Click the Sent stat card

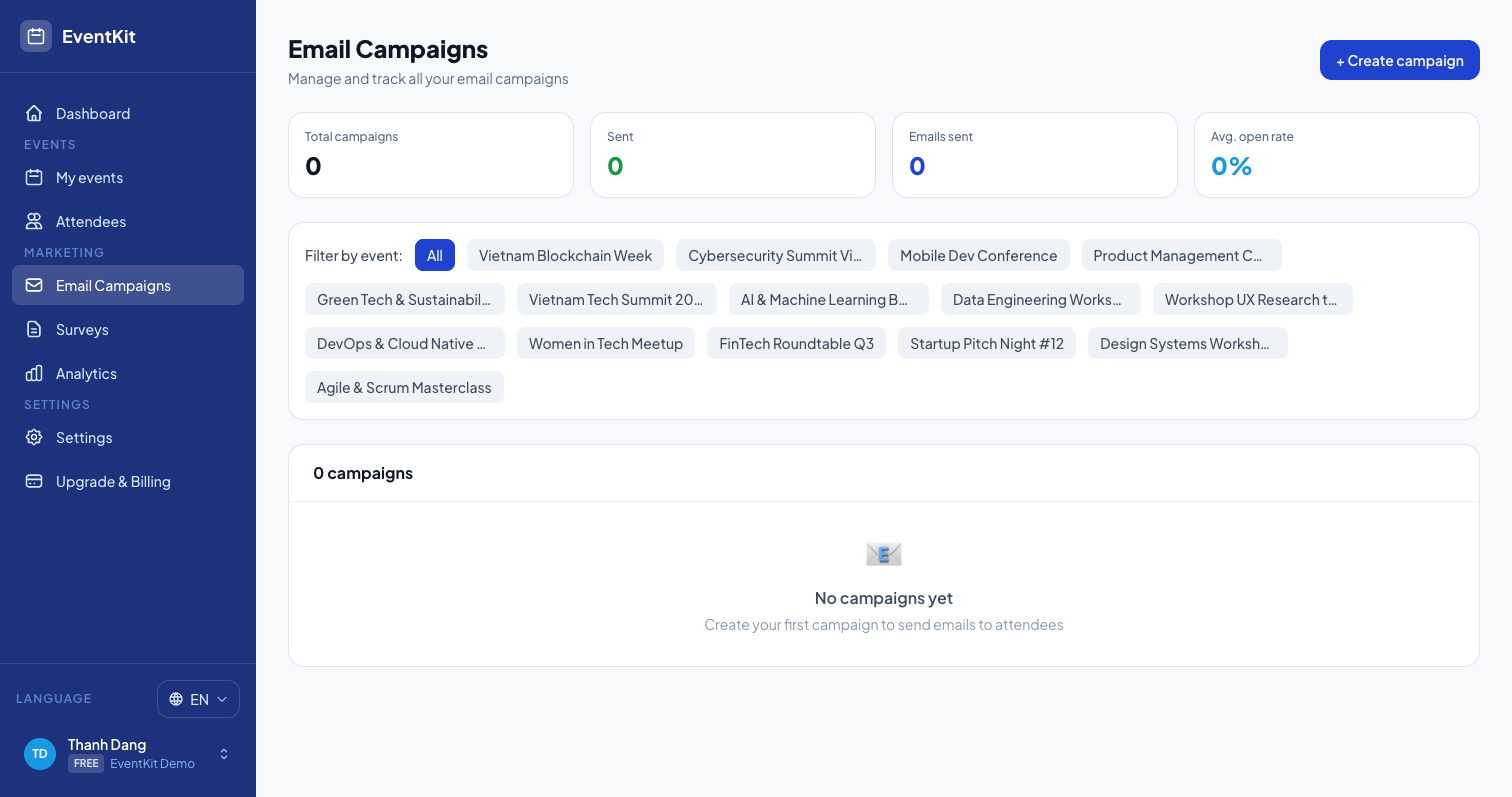pyautogui.click(x=733, y=155)
